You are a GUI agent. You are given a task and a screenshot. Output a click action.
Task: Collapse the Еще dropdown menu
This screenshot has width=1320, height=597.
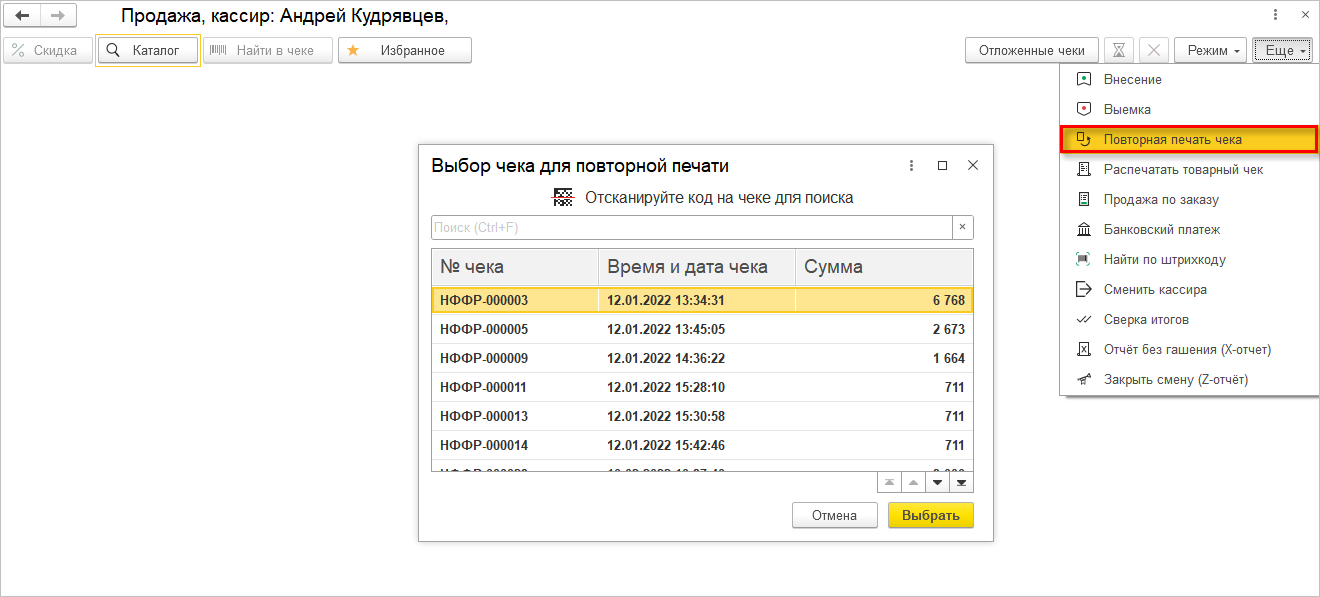[x=1281, y=50]
